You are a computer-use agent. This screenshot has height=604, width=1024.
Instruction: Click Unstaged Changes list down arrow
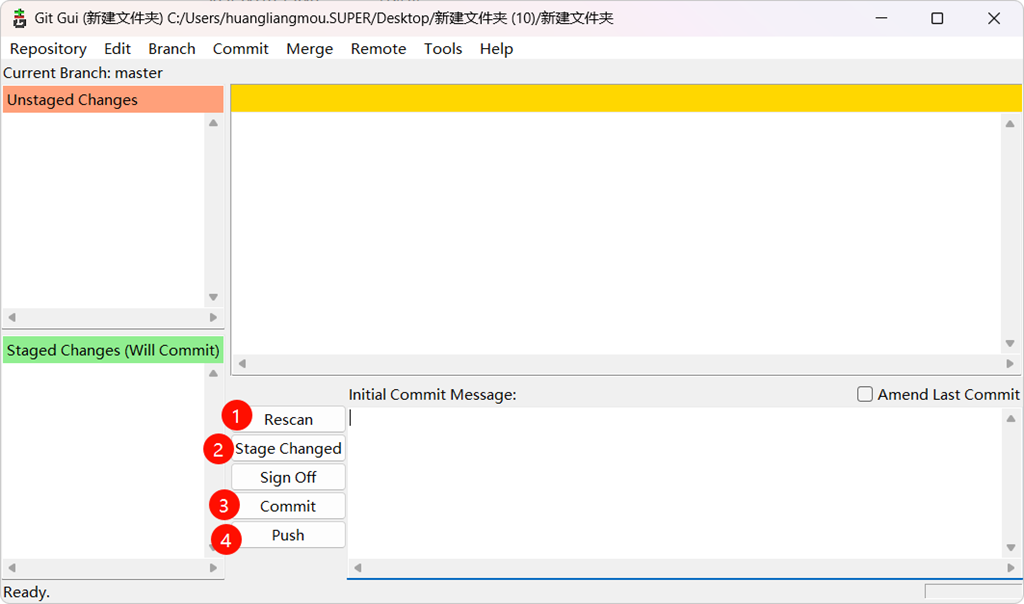213,297
